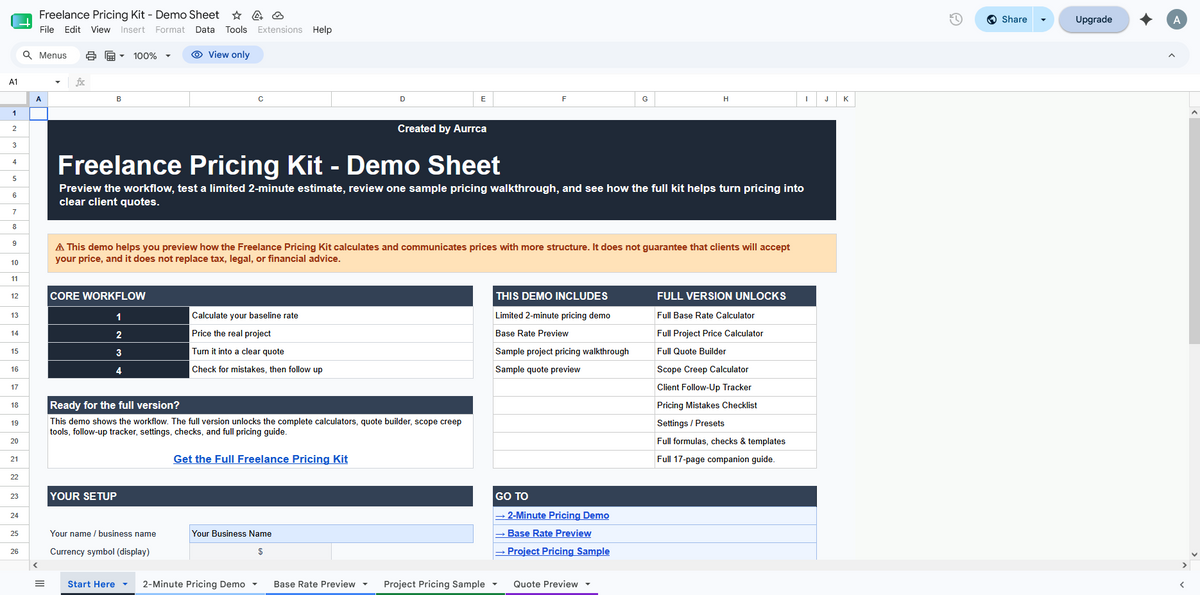
Task: Open the Data menu
Action: point(205,30)
